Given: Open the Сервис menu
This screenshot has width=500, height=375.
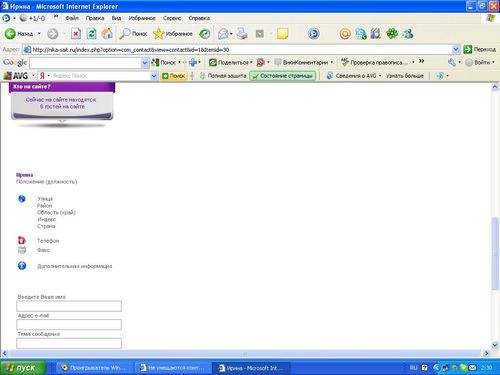Looking at the screenshot, I should (172, 18).
